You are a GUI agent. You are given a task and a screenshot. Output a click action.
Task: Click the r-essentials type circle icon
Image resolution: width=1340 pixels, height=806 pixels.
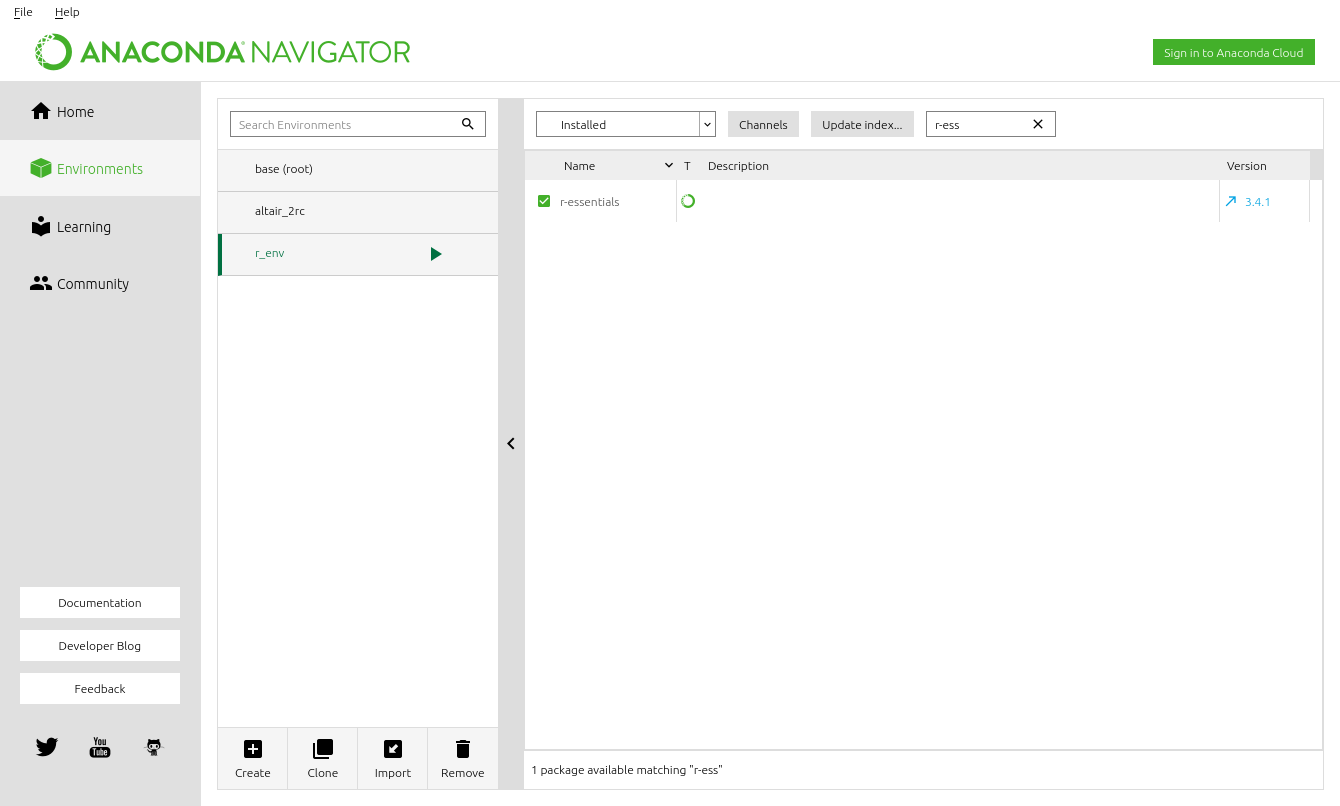(x=688, y=201)
